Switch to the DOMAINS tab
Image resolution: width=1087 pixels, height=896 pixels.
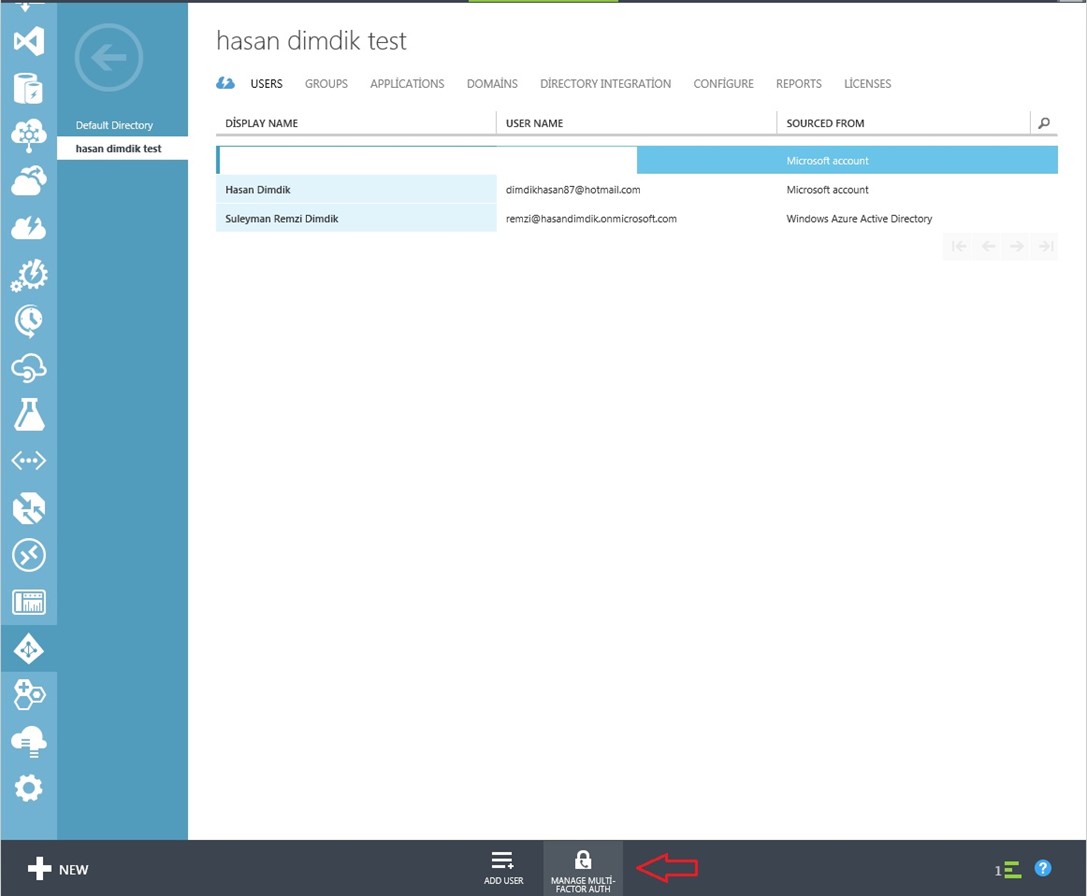point(492,84)
